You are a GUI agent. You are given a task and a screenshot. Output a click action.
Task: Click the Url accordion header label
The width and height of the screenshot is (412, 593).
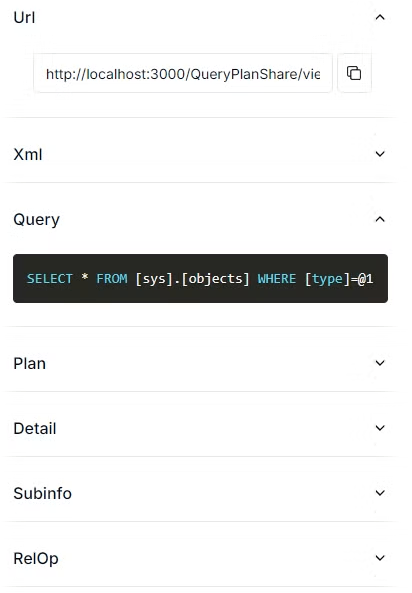tap(24, 17)
